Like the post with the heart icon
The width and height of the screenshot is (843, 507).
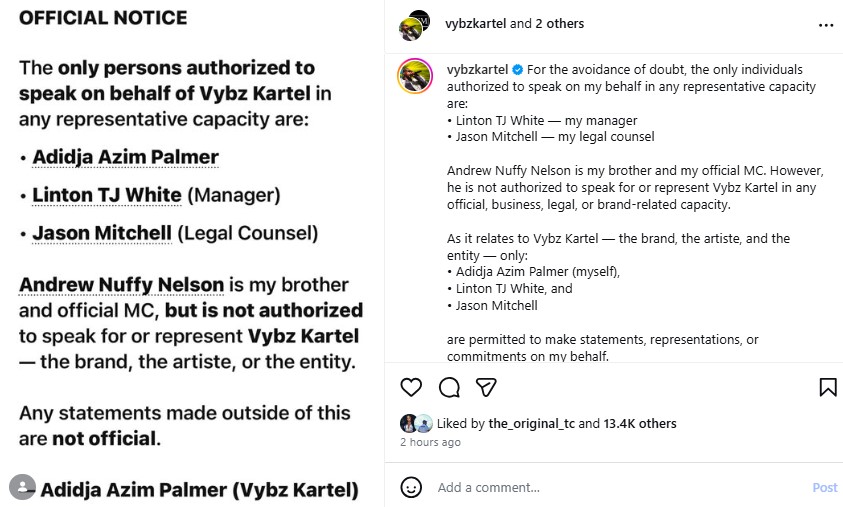click(411, 387)
